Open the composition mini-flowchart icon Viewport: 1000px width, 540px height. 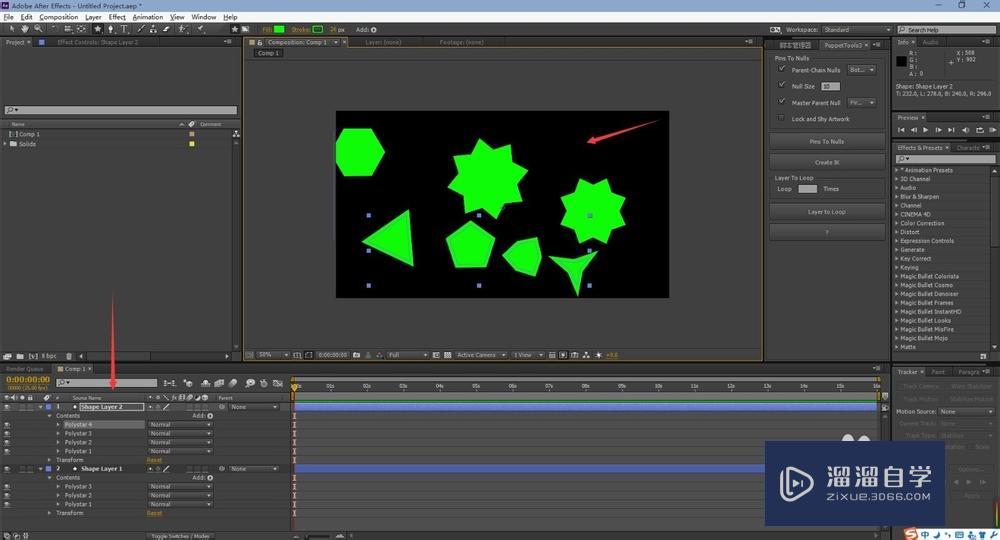(x=169, y=383)
